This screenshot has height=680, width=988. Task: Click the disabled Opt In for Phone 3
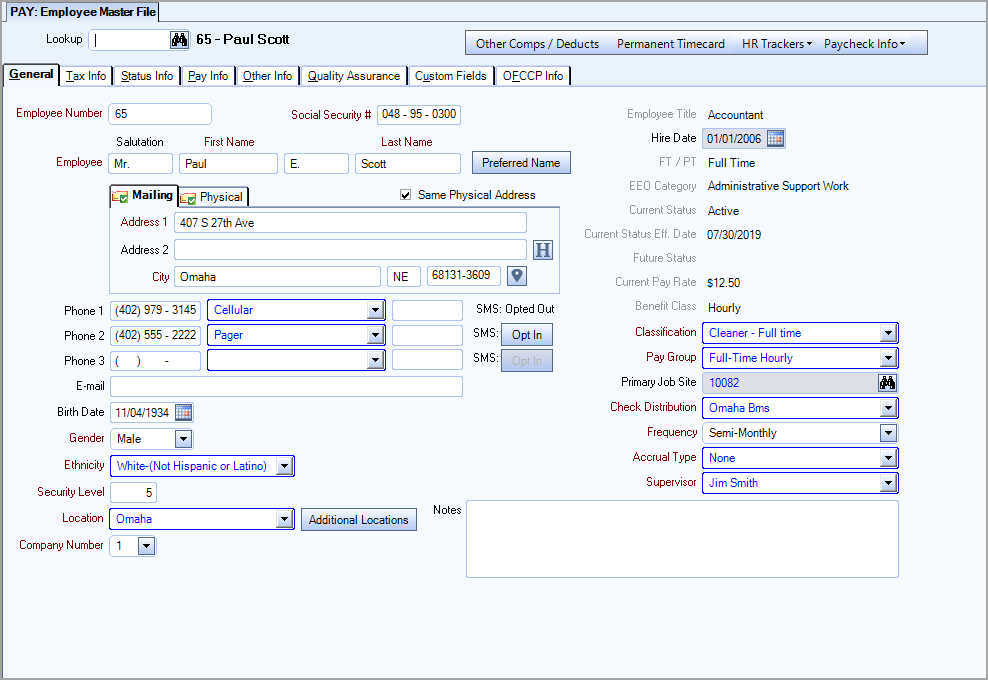tap(527, 360)
